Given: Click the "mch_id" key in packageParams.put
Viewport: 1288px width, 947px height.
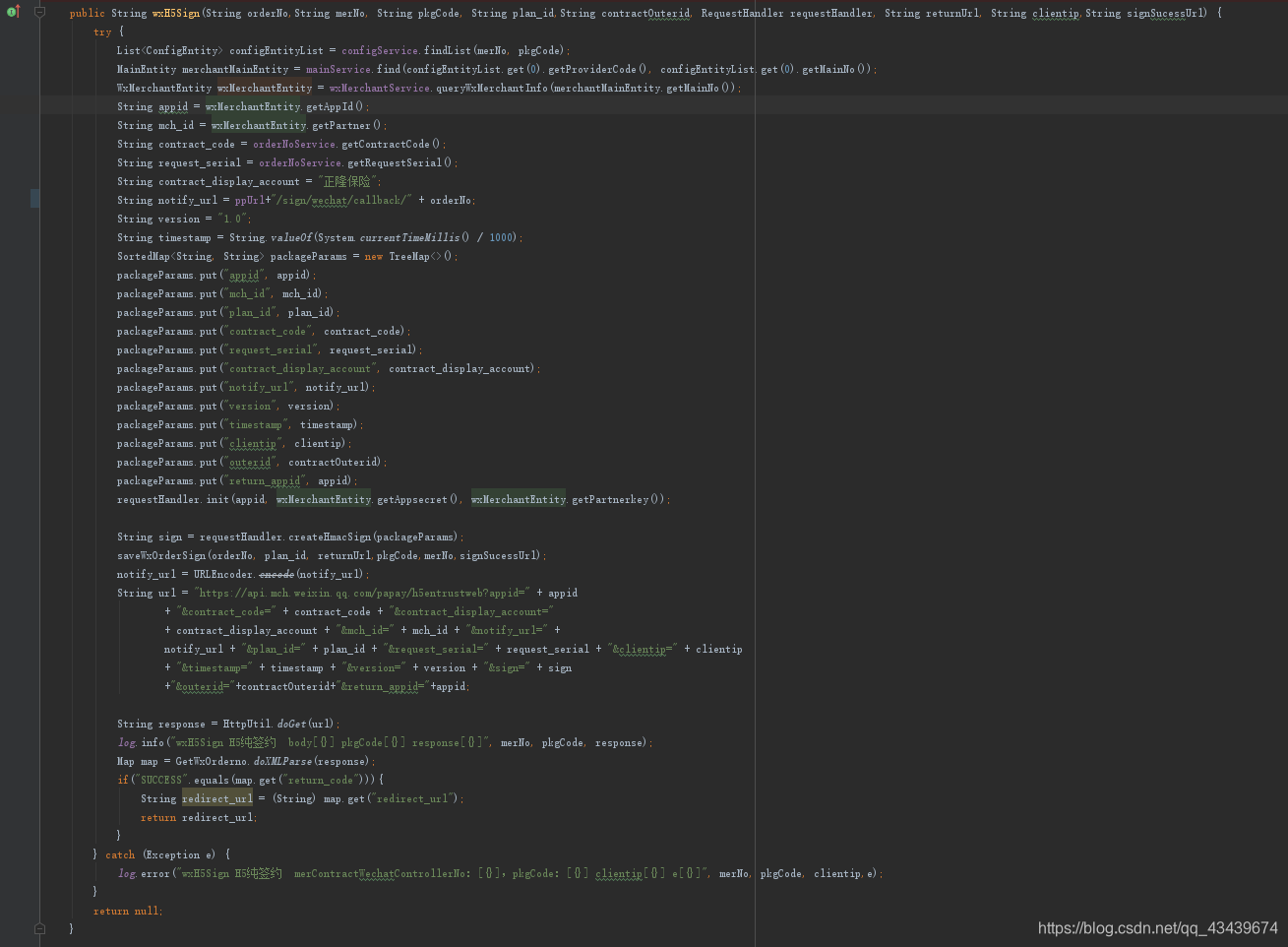Looking at the screenshot, I should pyautogui.click(x=247, y=293).
